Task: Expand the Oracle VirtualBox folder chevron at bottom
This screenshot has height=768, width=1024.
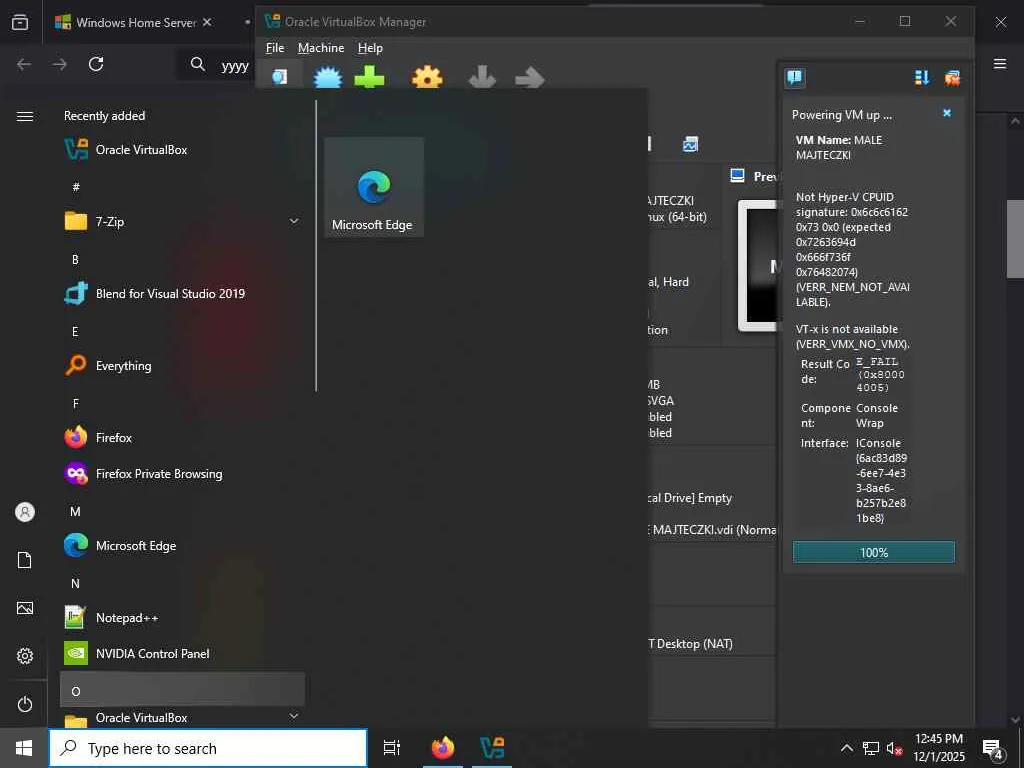Action: tap(294, 716)
